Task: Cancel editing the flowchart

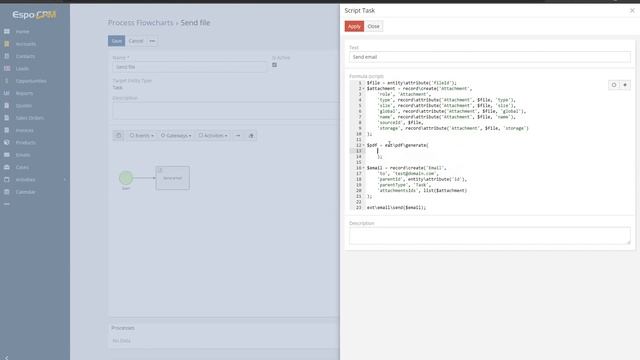Action: [136, 41]
